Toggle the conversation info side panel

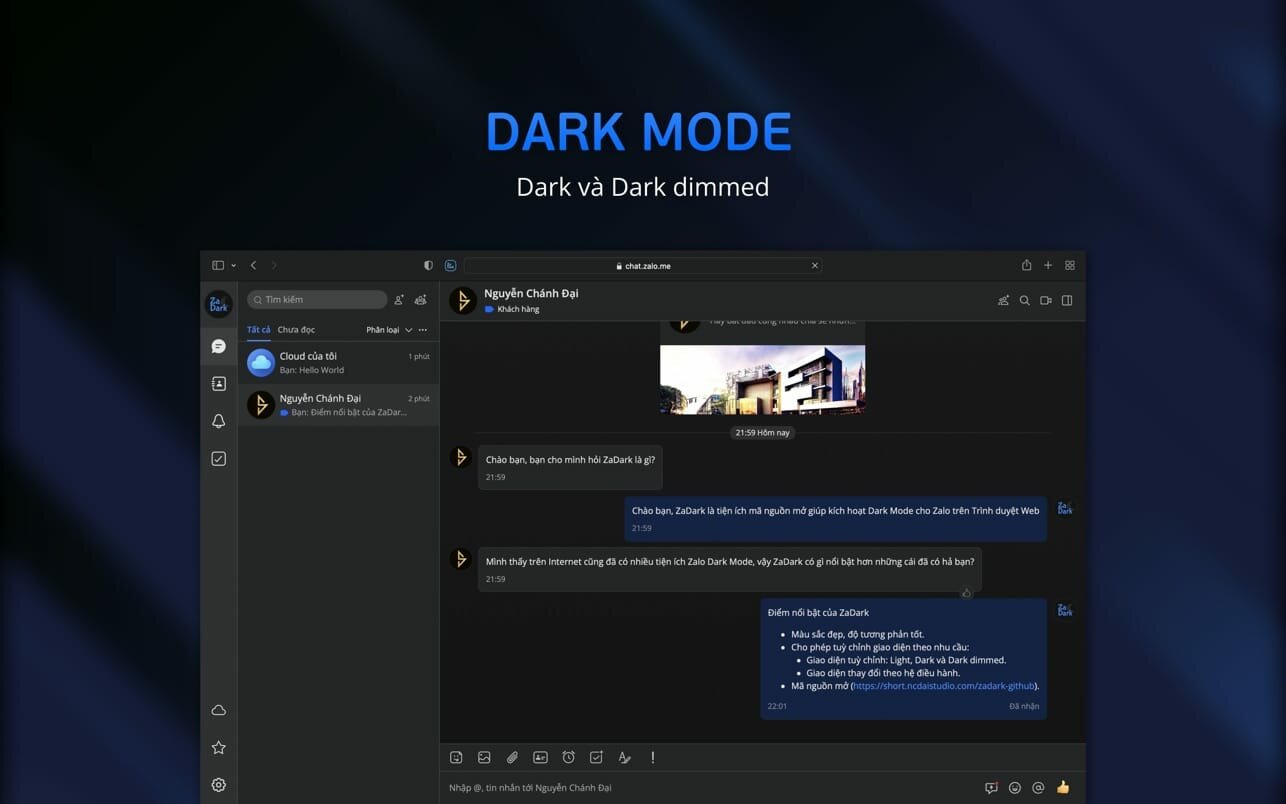coord(1067,300)
